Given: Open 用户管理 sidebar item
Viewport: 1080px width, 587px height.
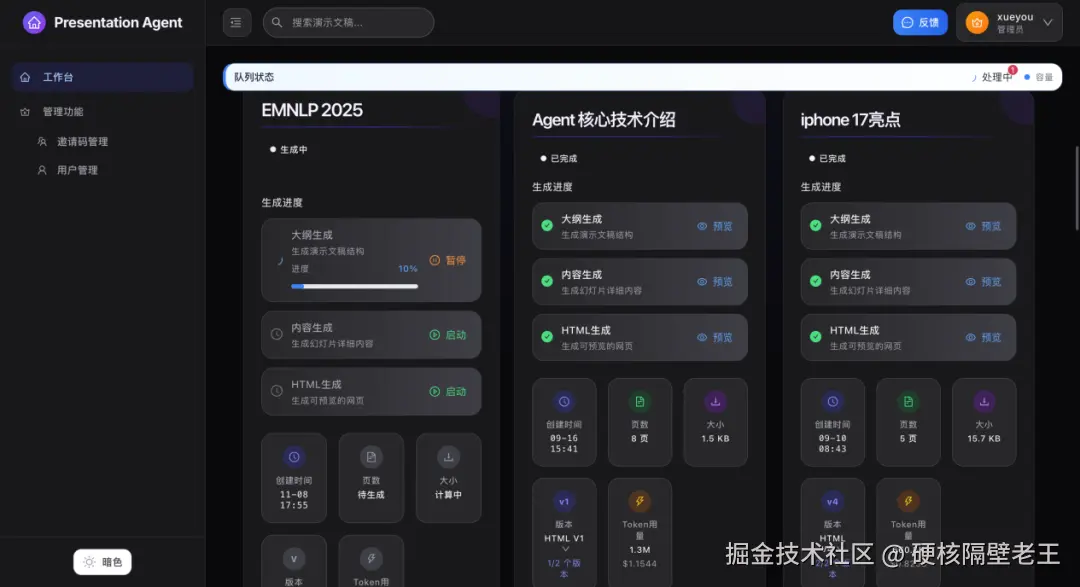Looking at the screenshot, I should click(x=77, y=170).
